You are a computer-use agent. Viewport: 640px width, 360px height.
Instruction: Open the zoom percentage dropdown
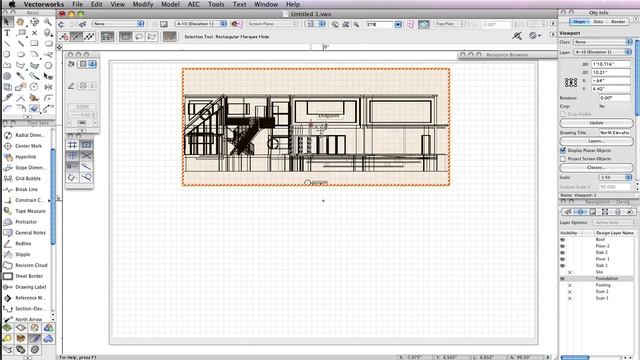(x=398, y=24)
